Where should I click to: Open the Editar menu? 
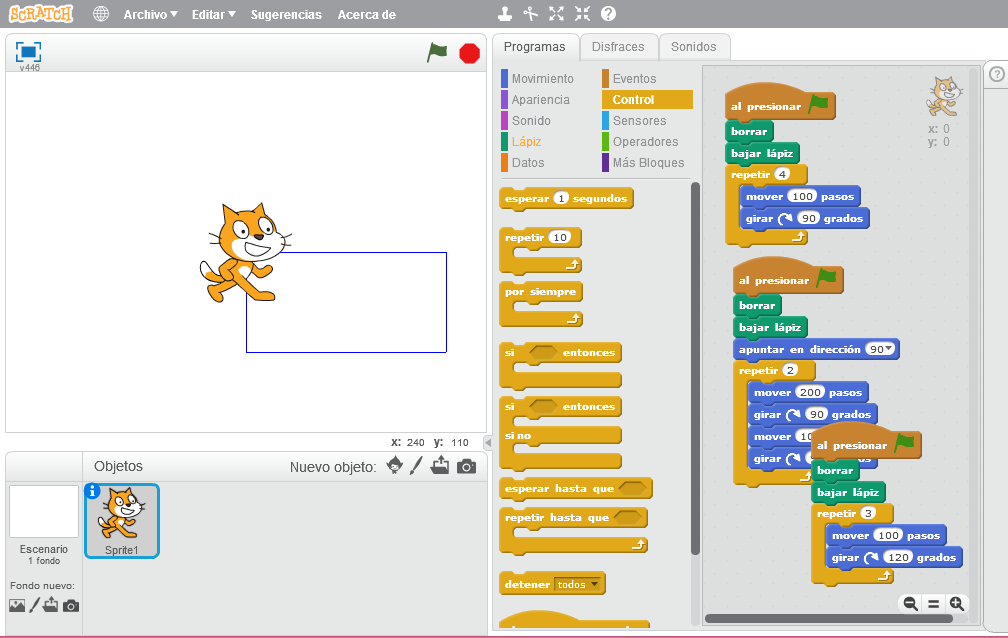tap(213, 14)
